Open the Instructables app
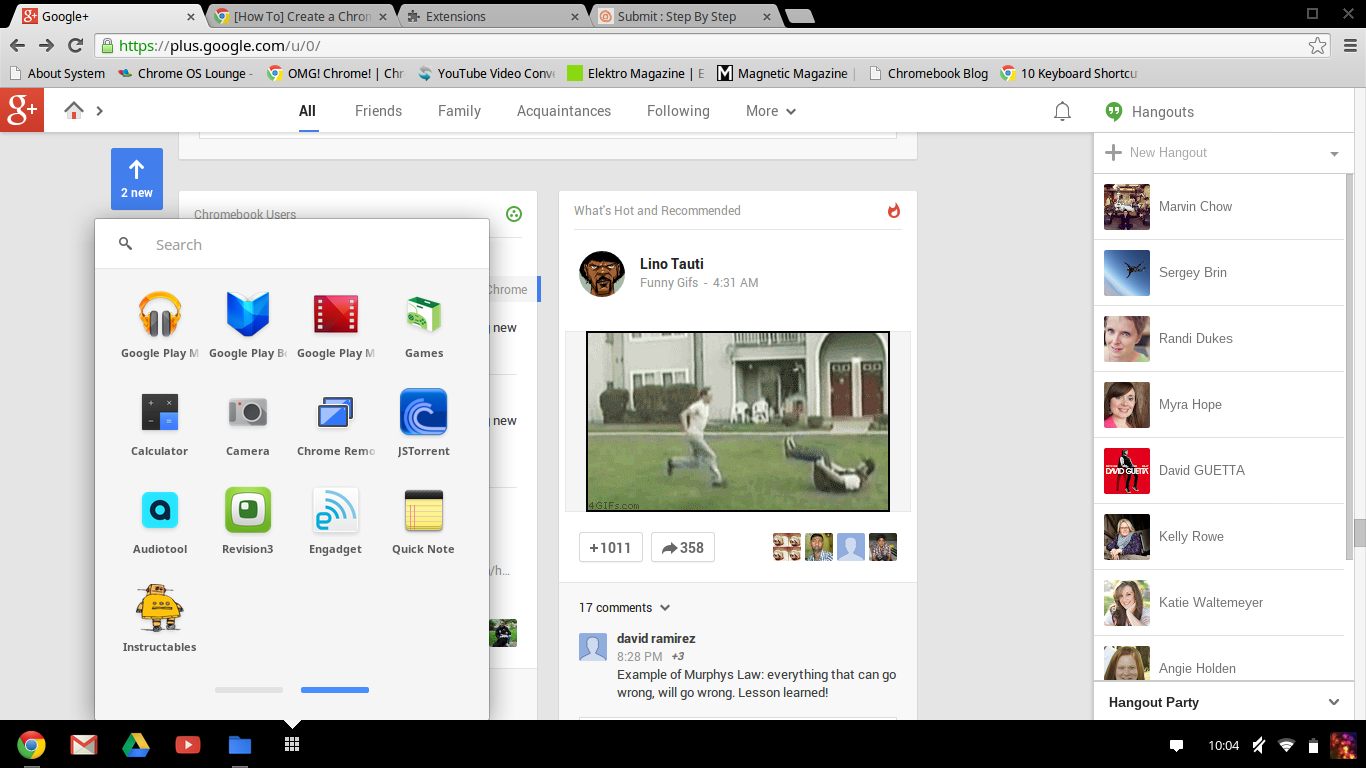The width and height of the screenshot is (1366, 768). click(159, 607)
